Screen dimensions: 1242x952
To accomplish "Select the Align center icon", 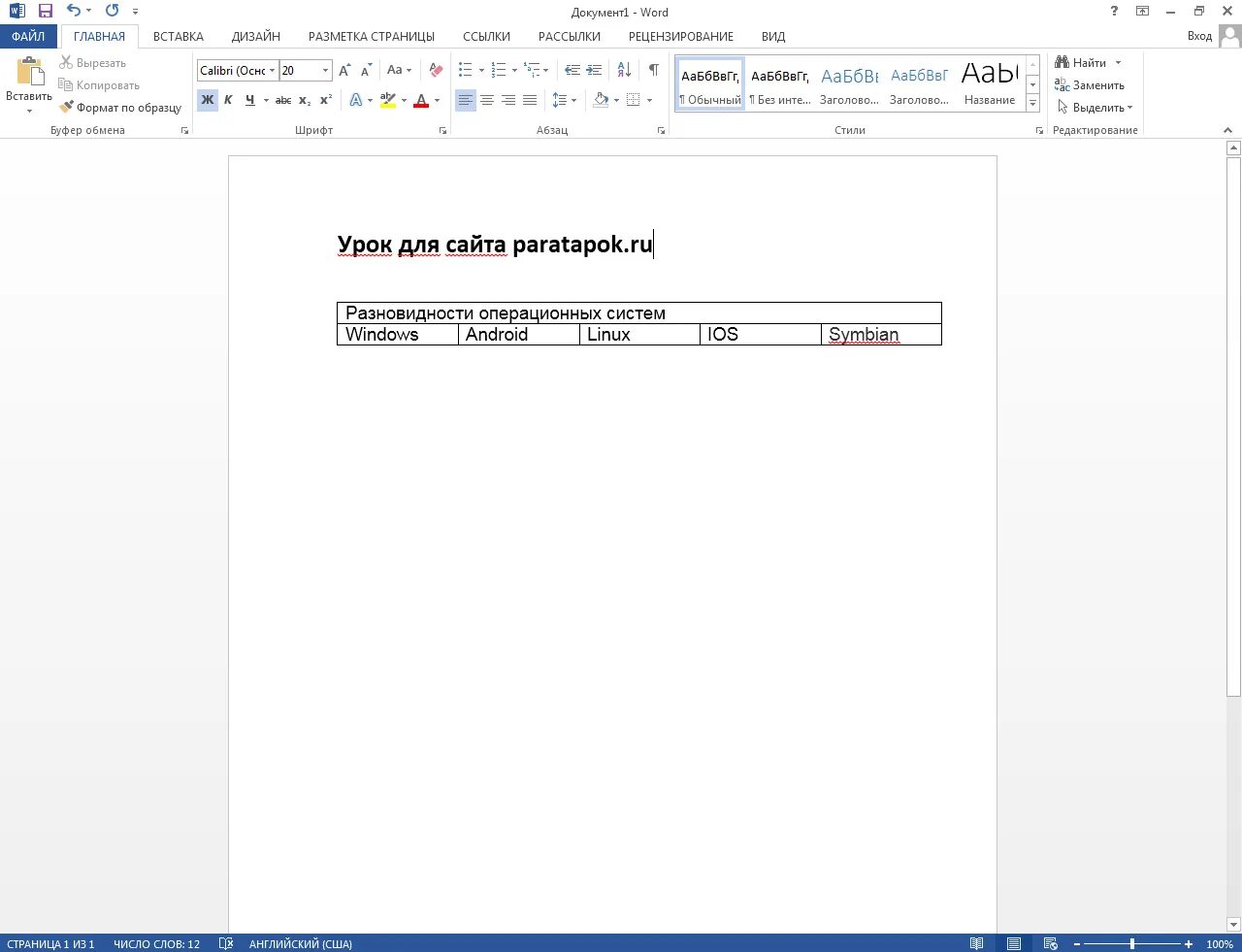I will click(487, 100).
